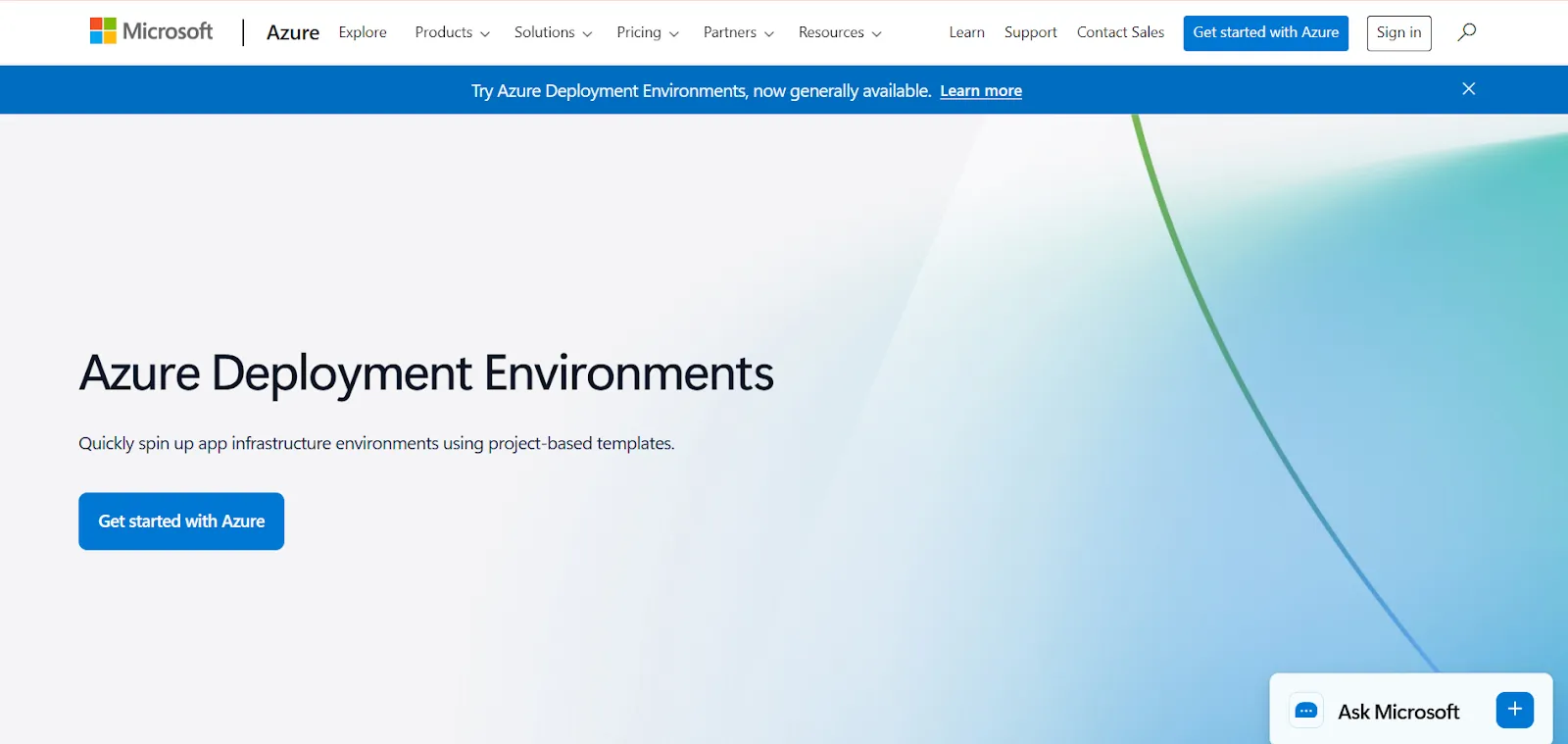Click header Get started with Azure button
Screen dimensions: 1568x744
[x=1265, y=33]
